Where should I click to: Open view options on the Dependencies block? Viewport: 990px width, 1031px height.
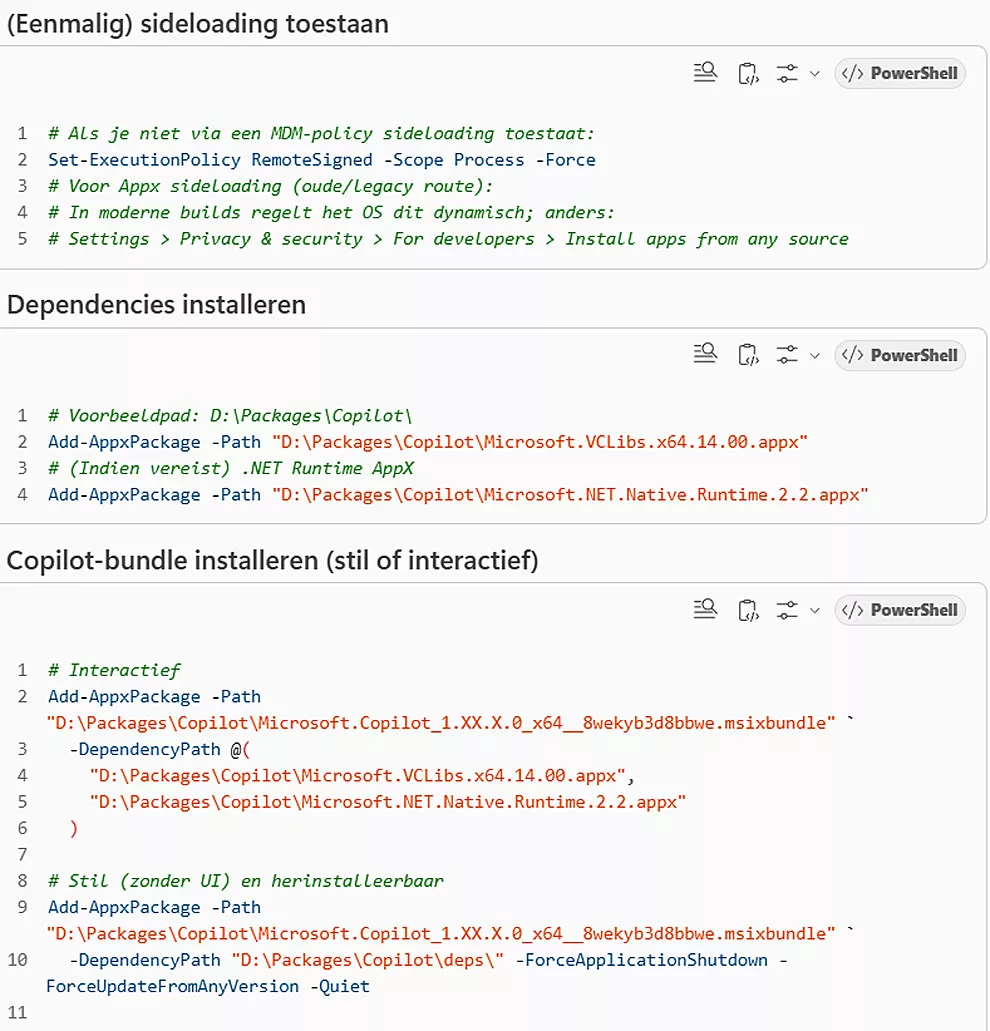pyautogui.click(x=787, y=355)
